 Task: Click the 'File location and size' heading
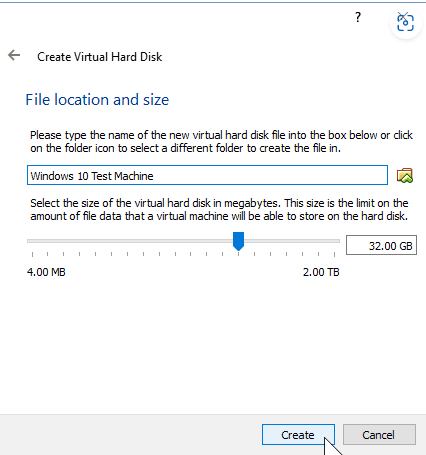[x=97, y=100]
